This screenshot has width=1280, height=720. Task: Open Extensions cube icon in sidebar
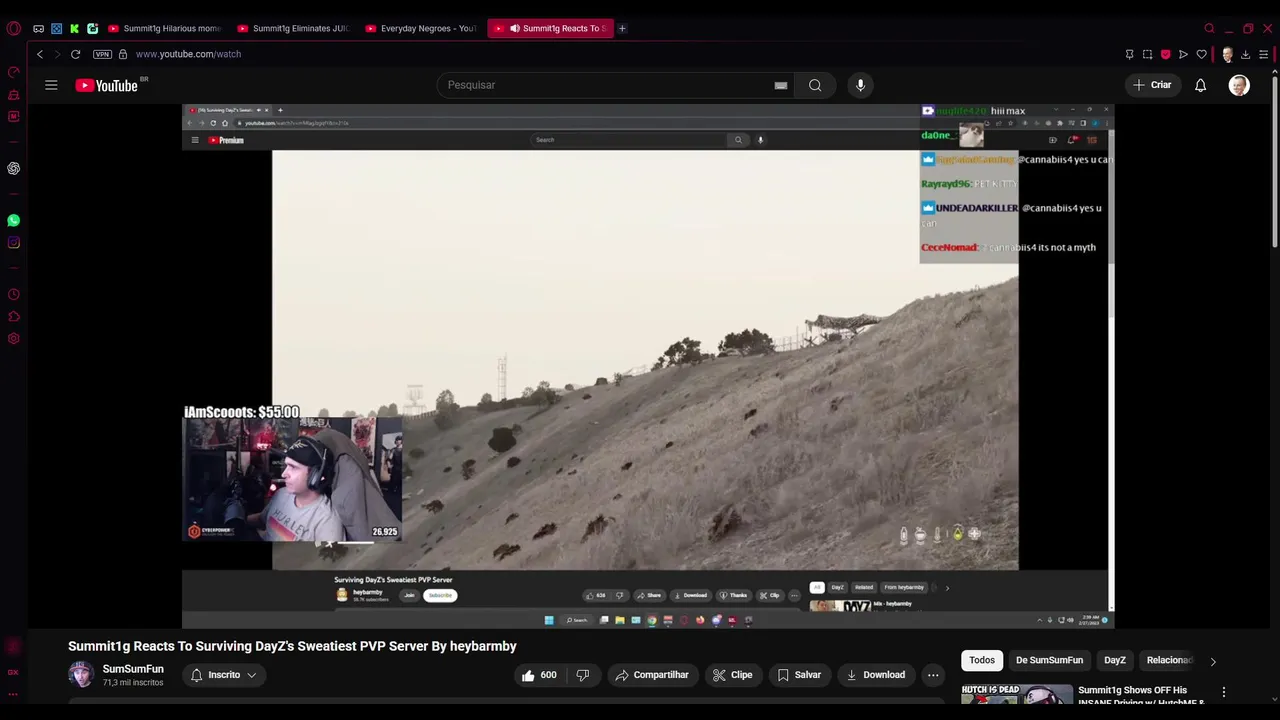pos(13,317)
